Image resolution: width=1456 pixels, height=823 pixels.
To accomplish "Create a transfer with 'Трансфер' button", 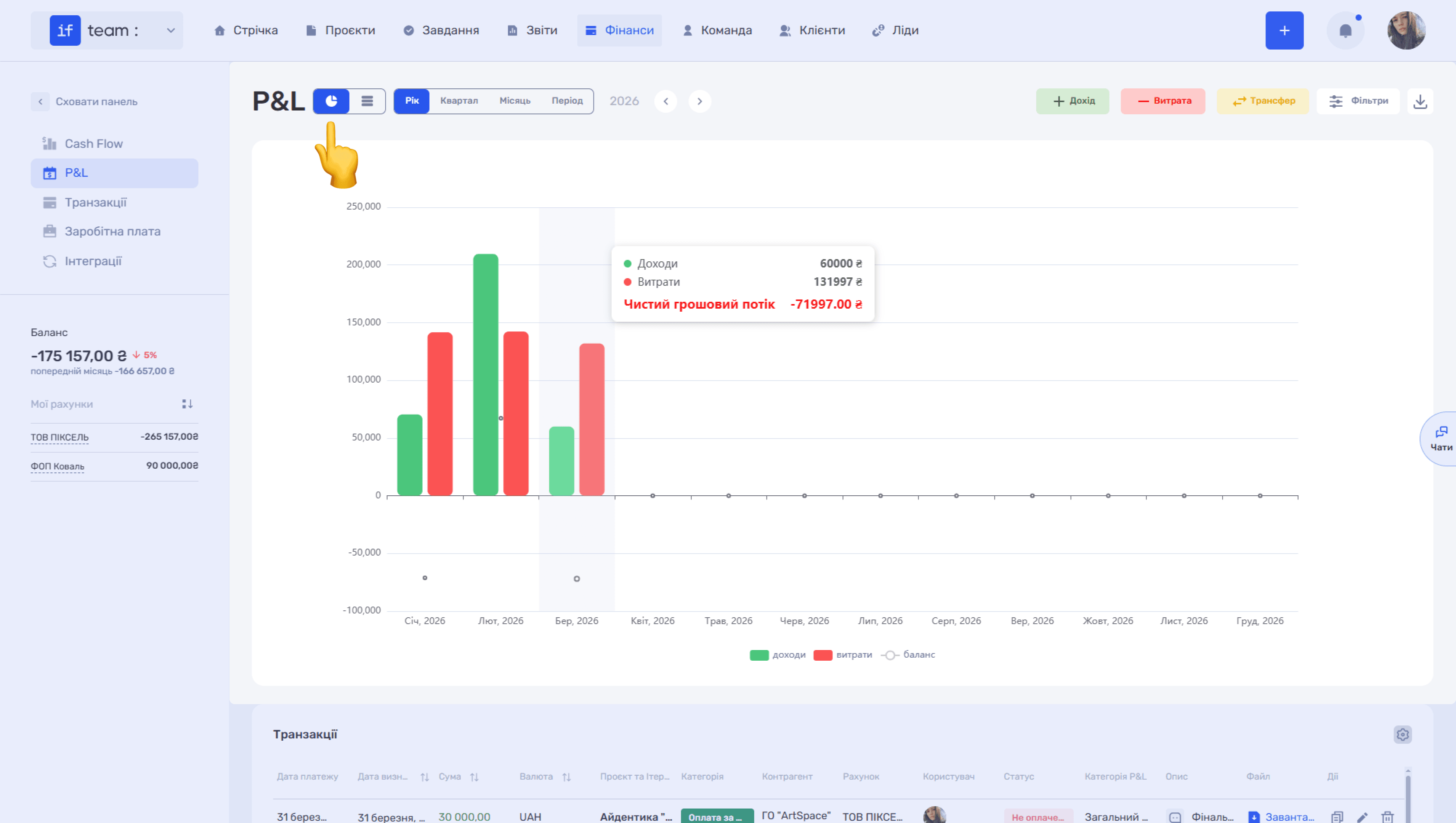I will tap(1263, 101).
